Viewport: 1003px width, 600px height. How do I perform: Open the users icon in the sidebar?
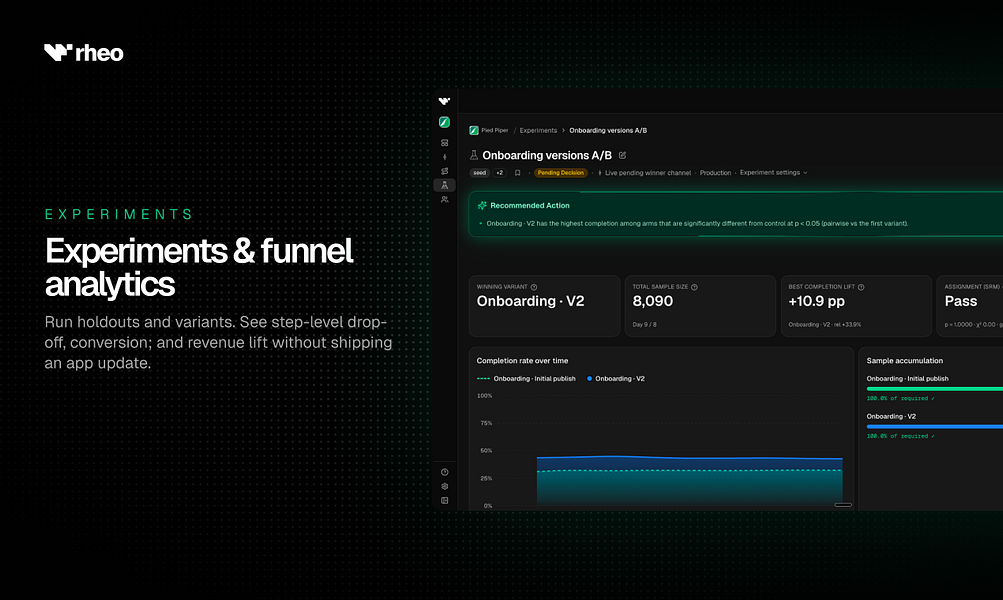click(445, 200)
